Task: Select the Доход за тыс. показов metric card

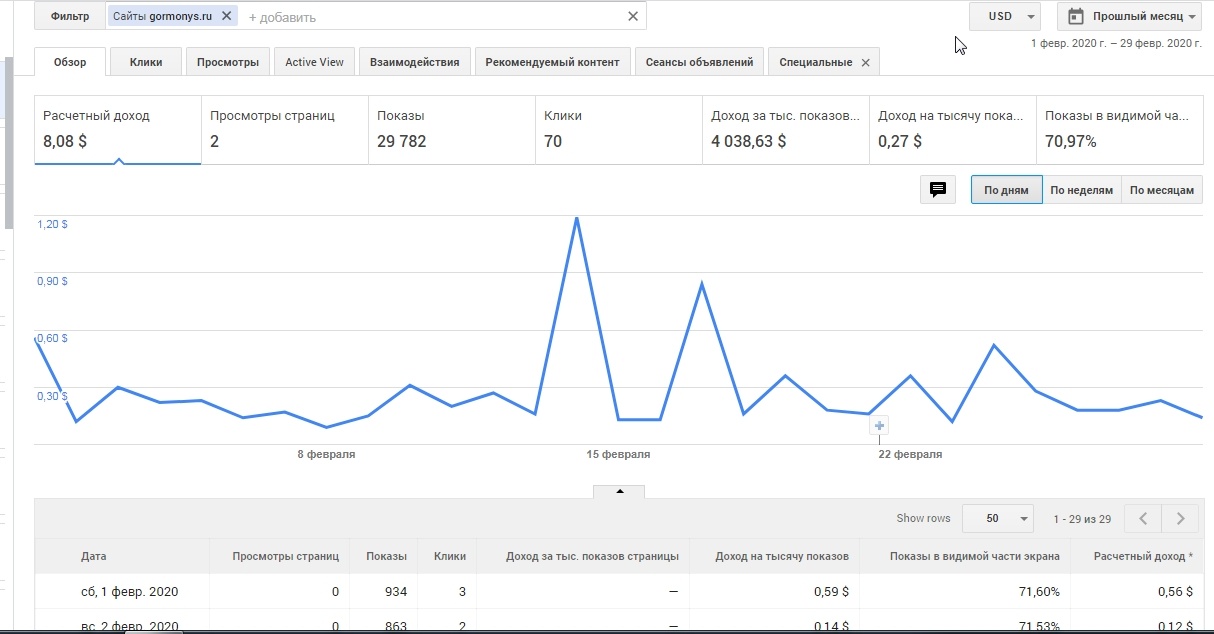Action: click(785, 130)
